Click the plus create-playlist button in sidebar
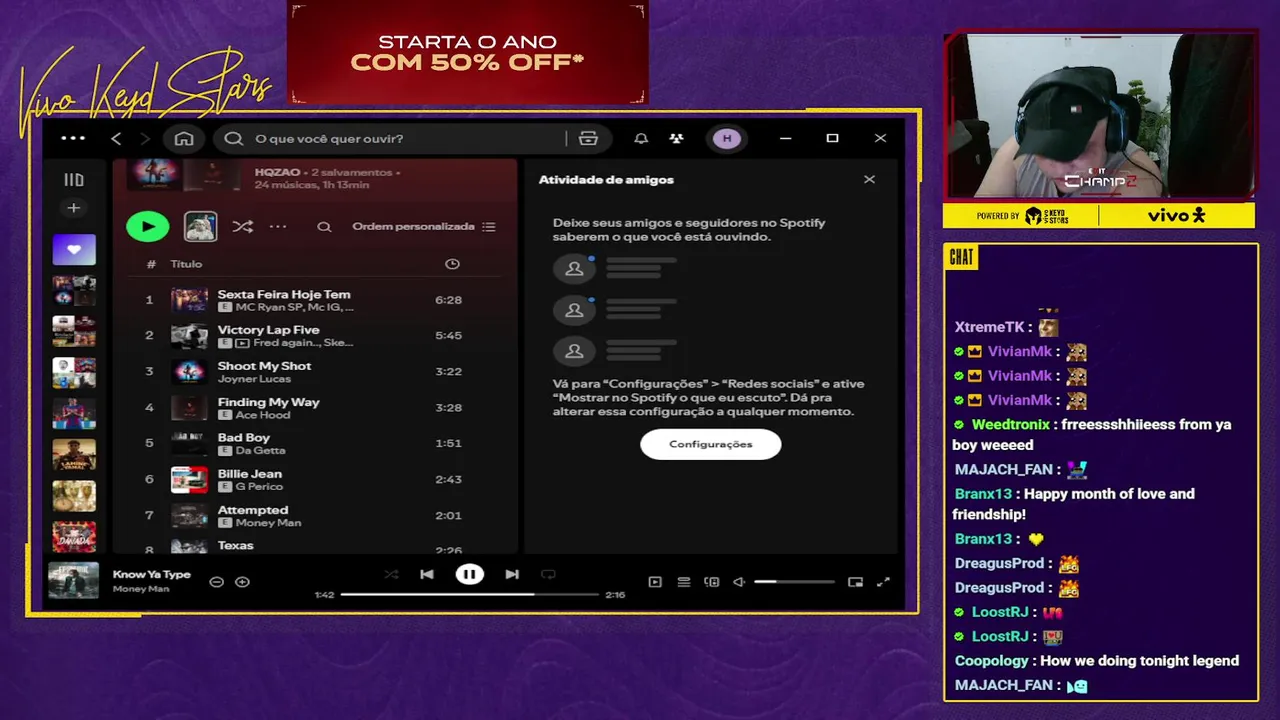This screenshot has width=1280, height=720. pos(73,208)
